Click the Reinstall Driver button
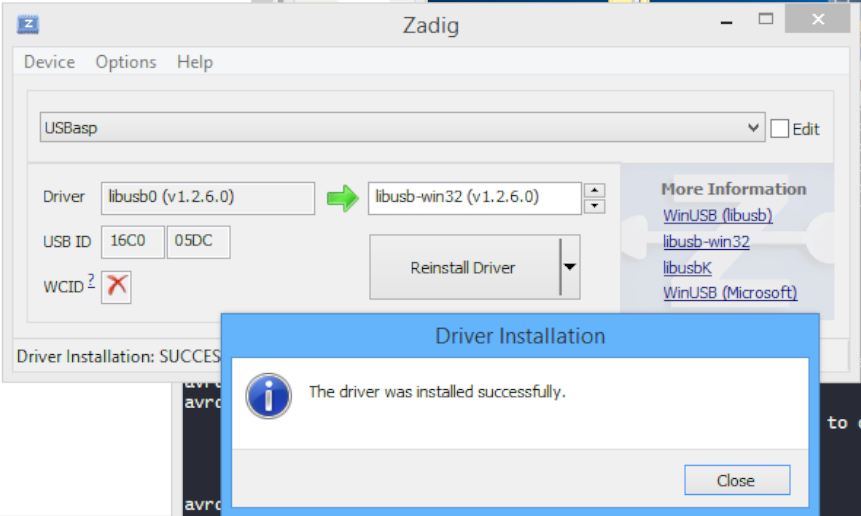This screenshot has width=861, height=516. [465, 267]
